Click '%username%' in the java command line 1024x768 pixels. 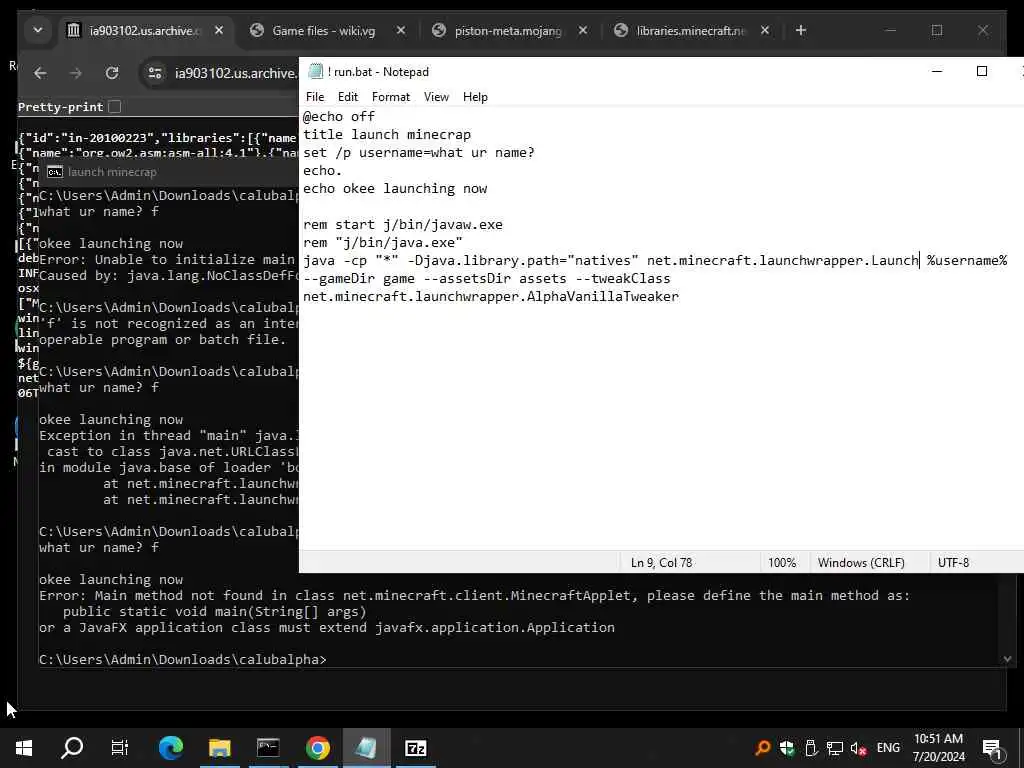967,261
